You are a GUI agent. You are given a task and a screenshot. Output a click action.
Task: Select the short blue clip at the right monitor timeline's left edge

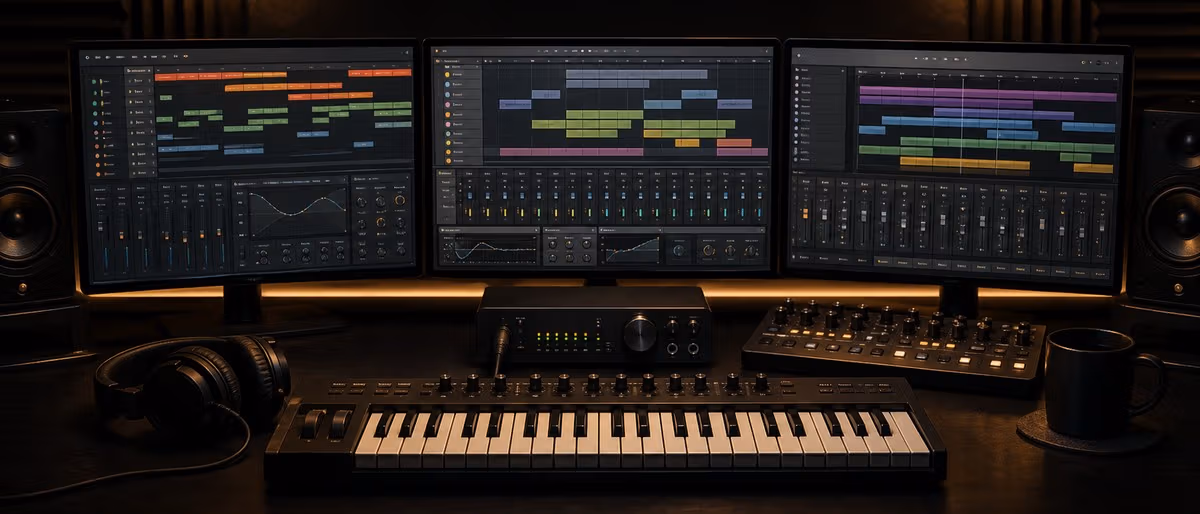pyautogui.click(x=872, y=130)
